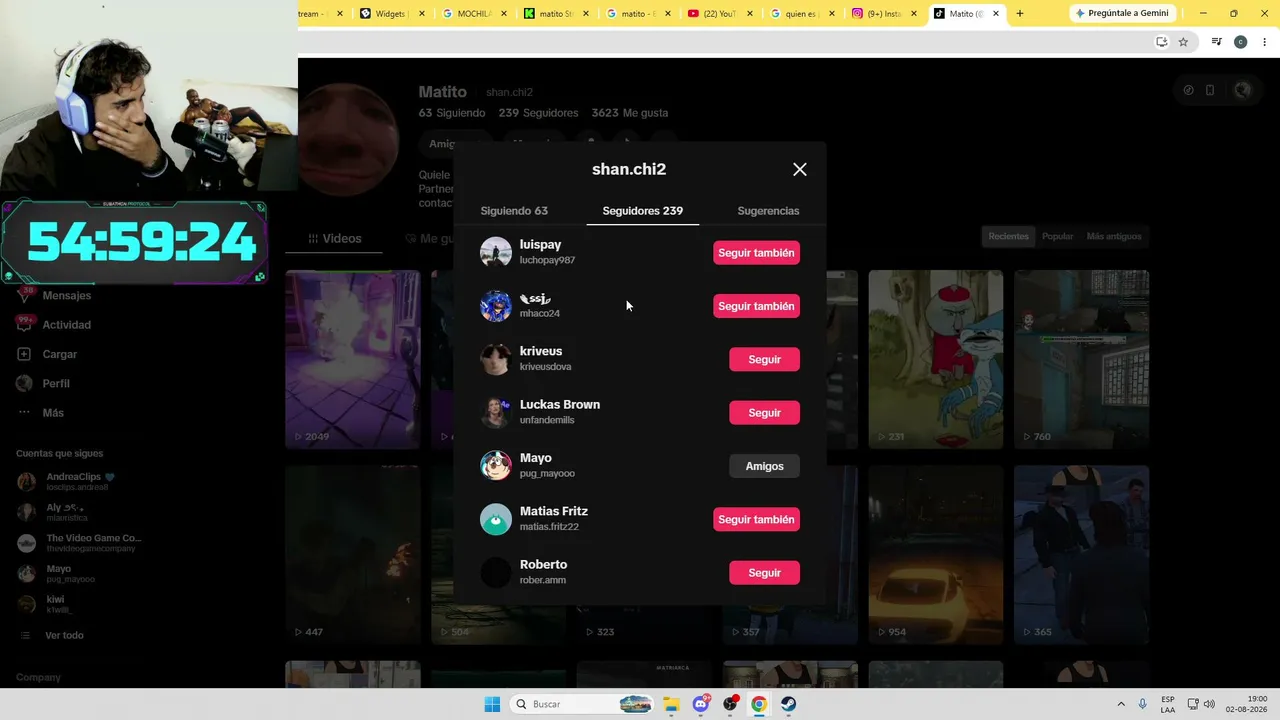Follow kriveus with the Seguir button
The height and width of the screenshot is (720, 1280).
(x=764, y=360)
